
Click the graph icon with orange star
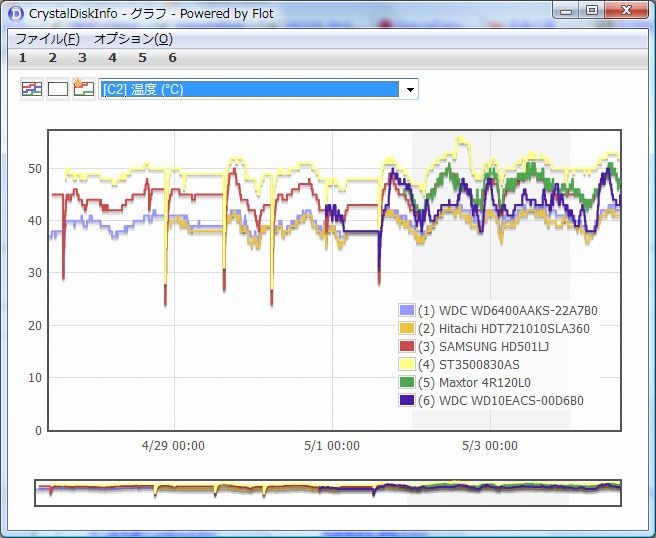(84, 89)
